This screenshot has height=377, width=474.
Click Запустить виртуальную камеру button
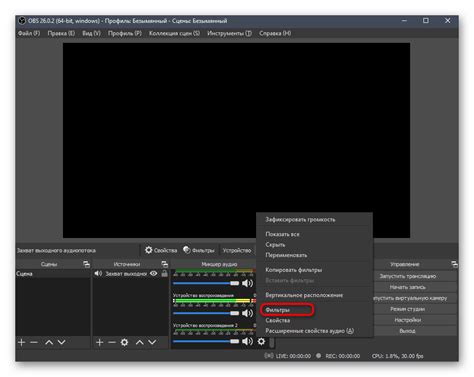tap(415, 298)
